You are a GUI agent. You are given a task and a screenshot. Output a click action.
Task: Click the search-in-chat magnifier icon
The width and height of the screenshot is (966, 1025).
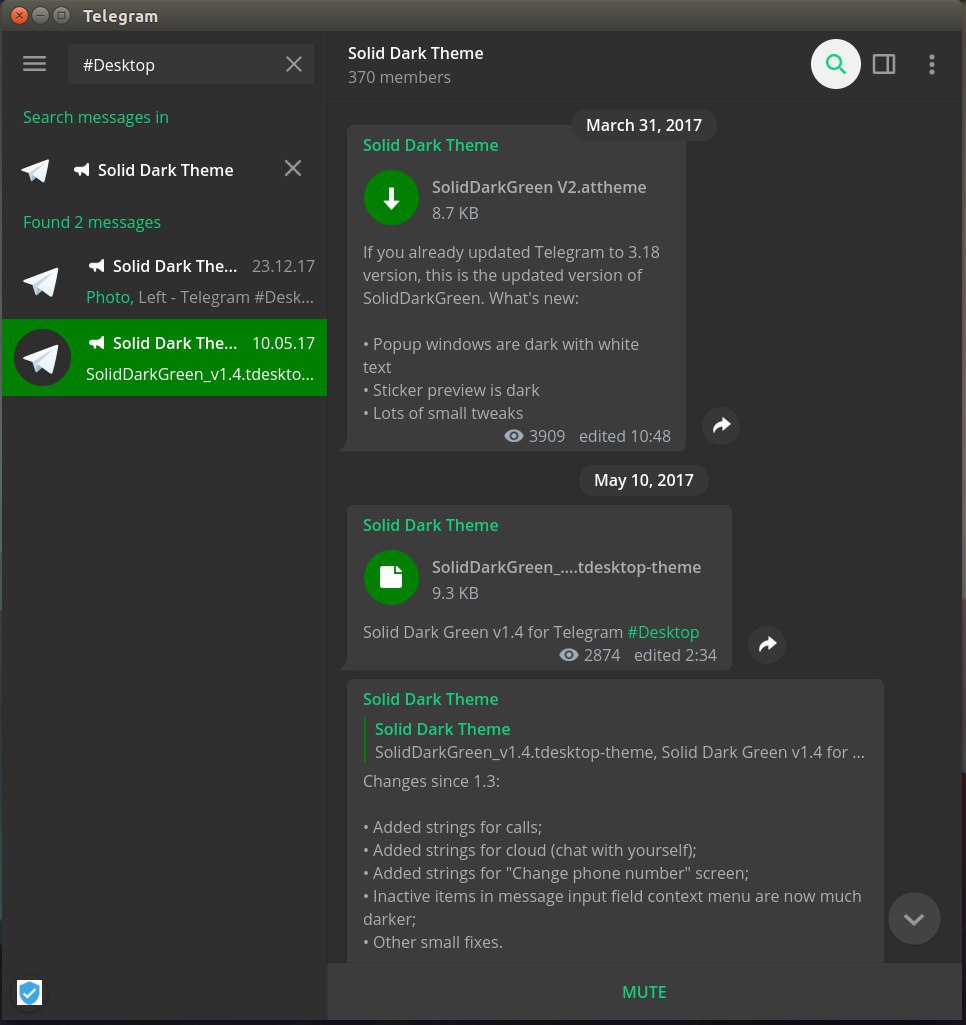point(835,64)
